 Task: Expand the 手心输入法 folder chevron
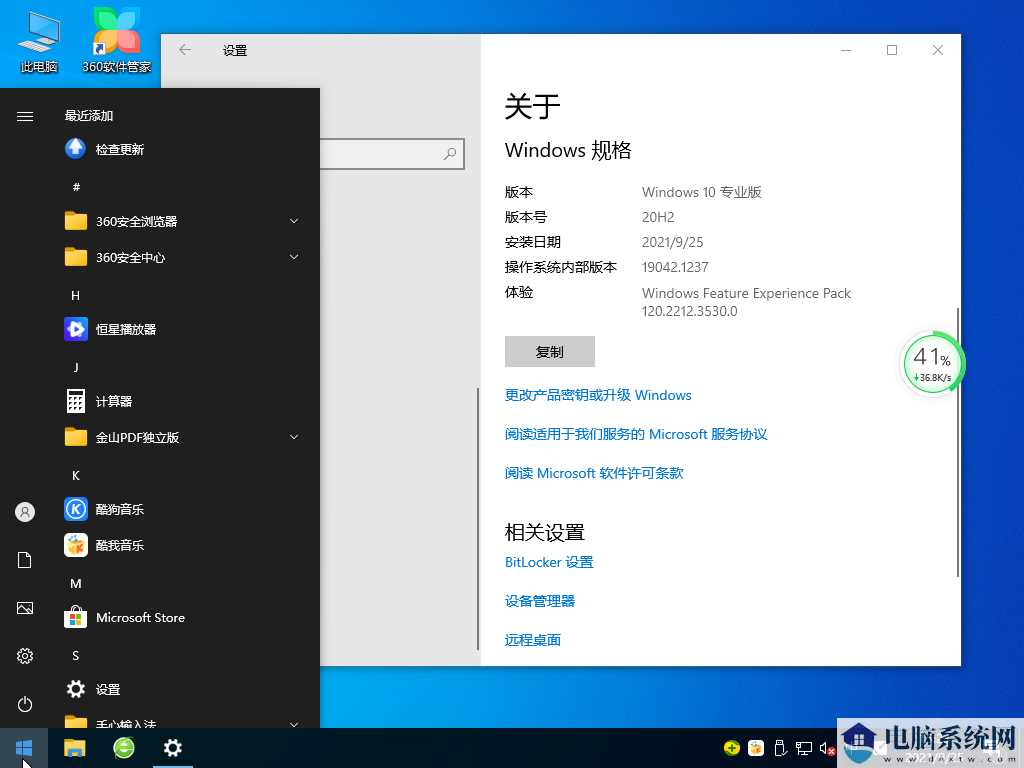294,724
